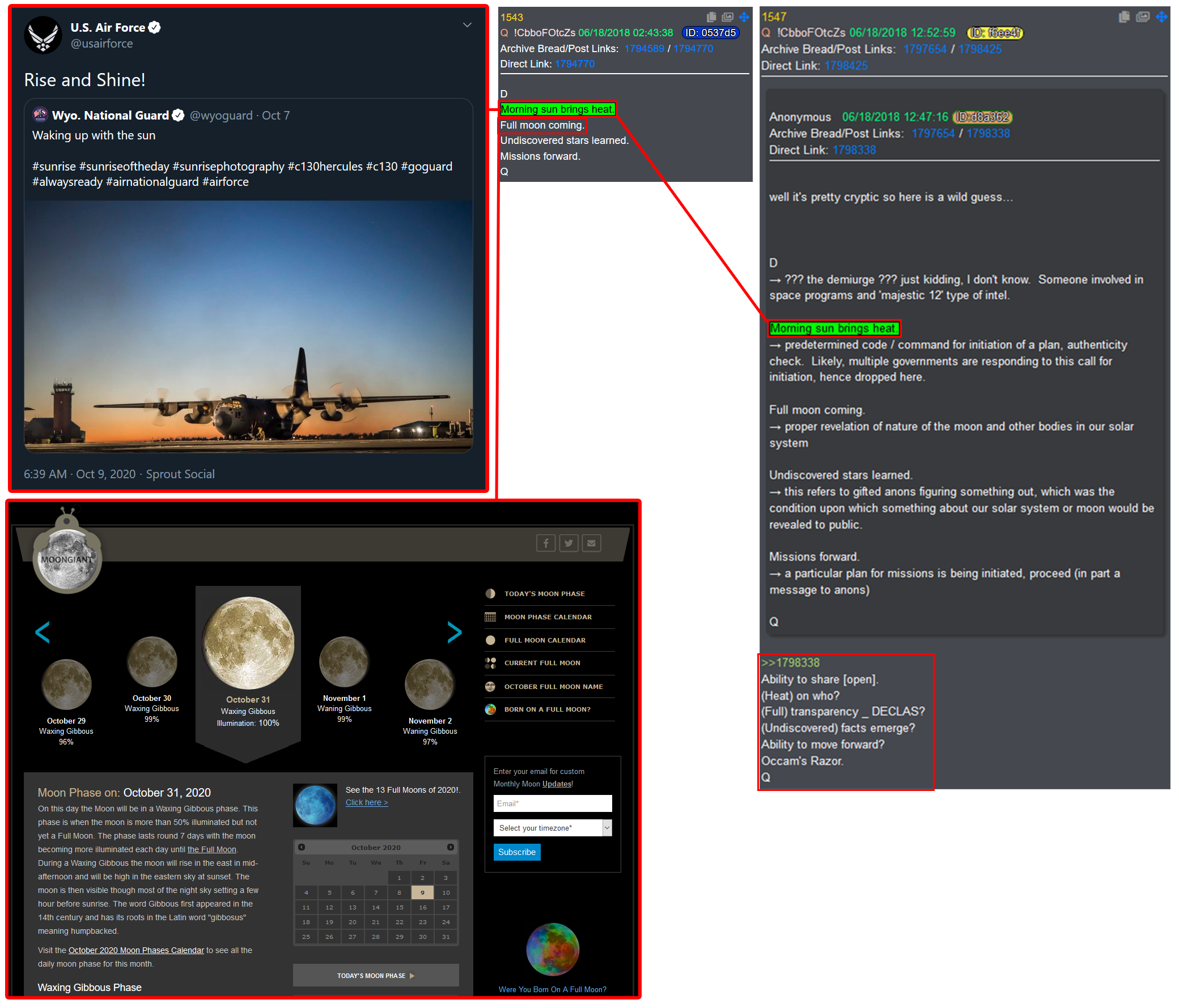Click the U.S. Air Force profile avatar
The image size is (1179, 1008).
(43, 35)
